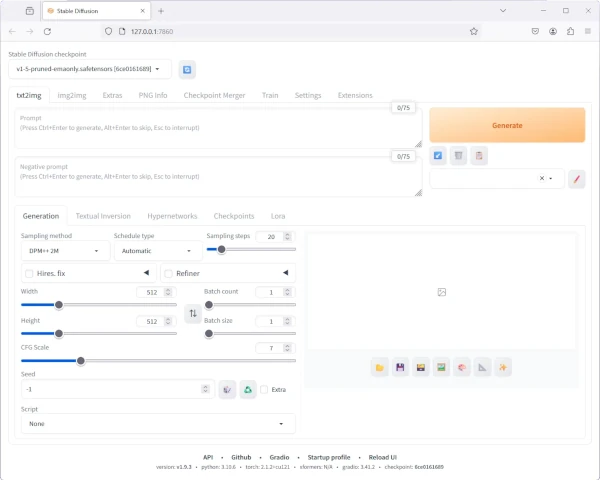Open Firefox account icon

553,31
